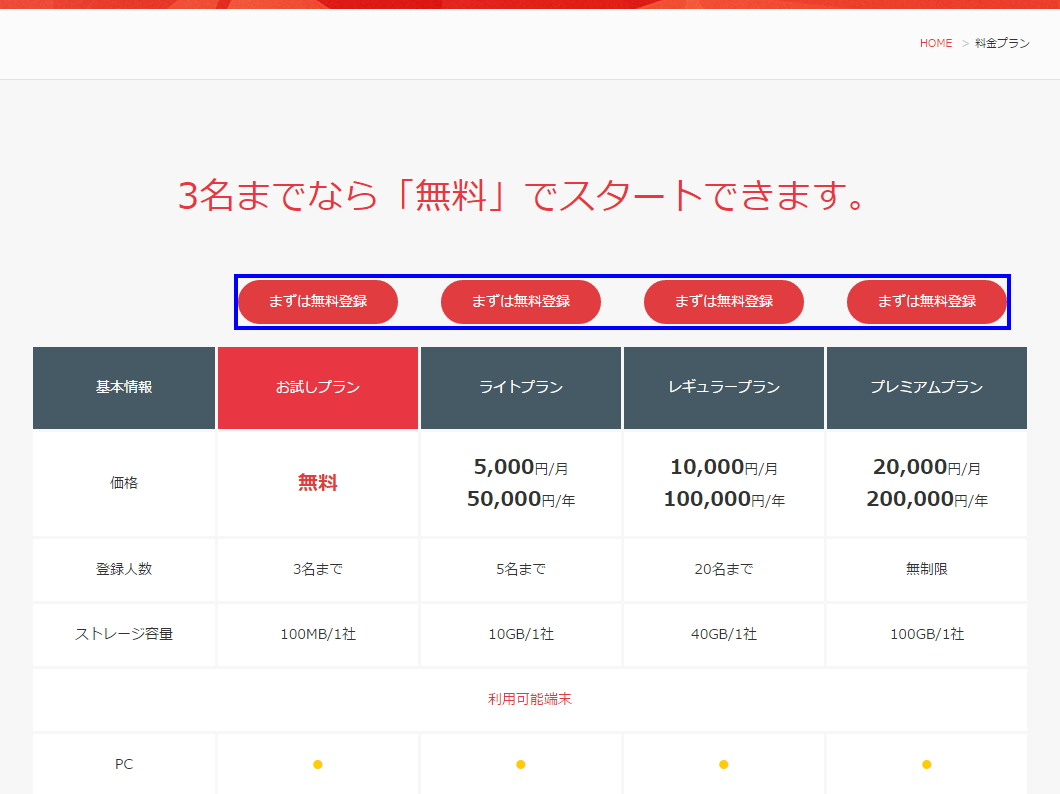
Task: Click the PC dot under ライトプラン
Action: point(521,764)
